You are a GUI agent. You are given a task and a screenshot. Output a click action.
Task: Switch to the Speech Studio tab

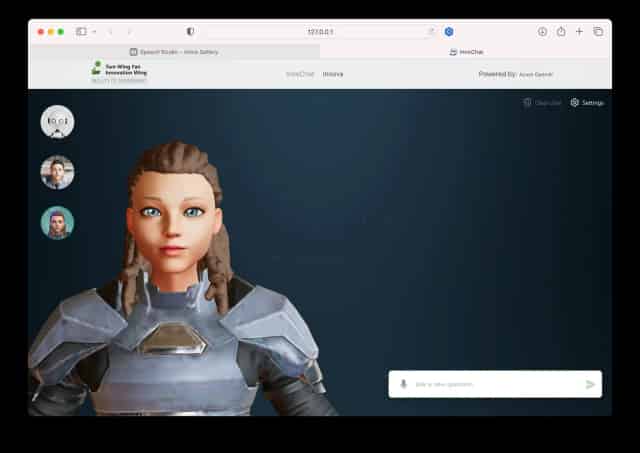click(x=174, y=51)
